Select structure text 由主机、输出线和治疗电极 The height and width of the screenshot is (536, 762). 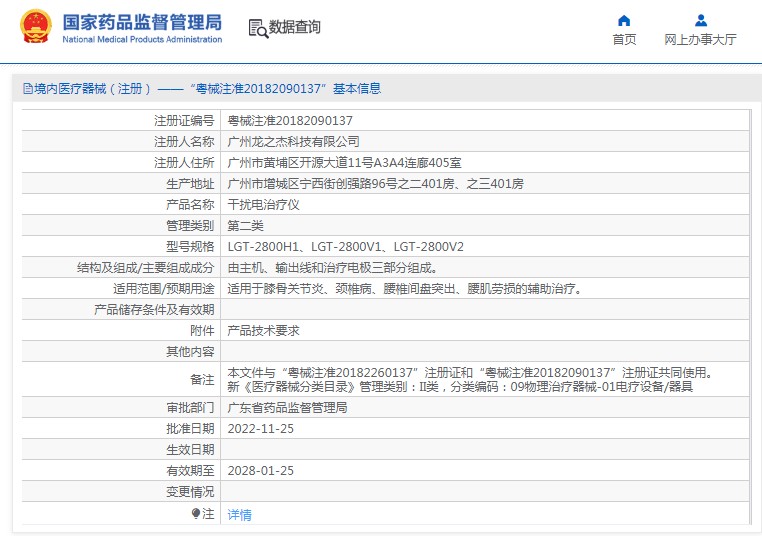click(333, 267)
